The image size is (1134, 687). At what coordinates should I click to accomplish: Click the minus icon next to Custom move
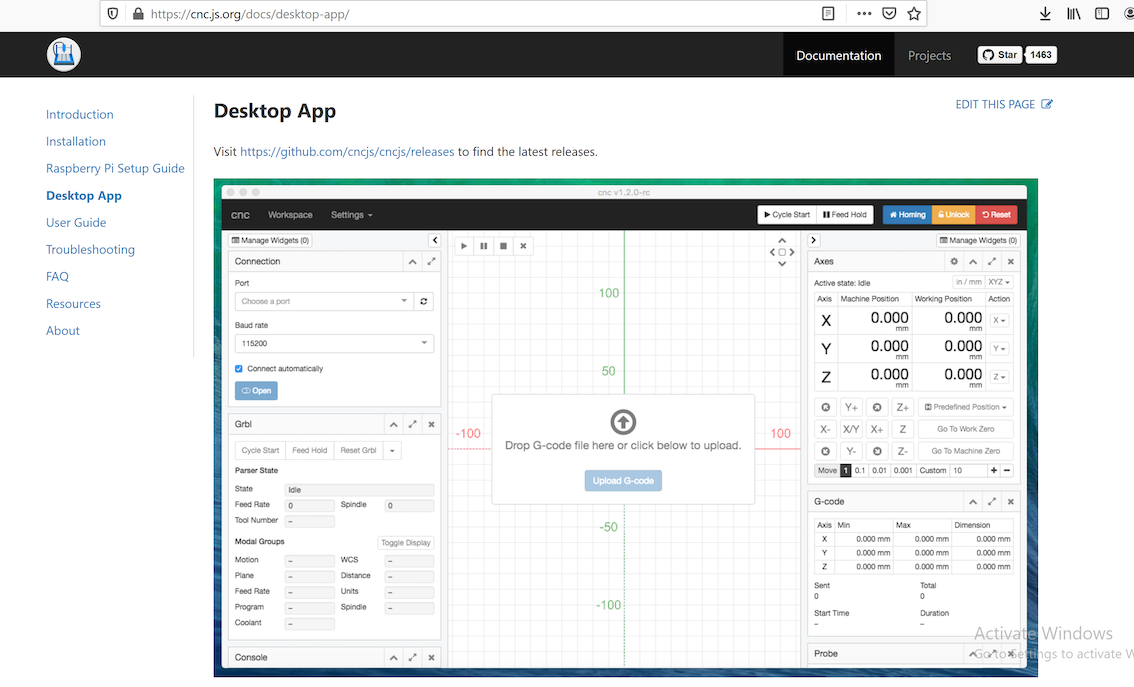(1007, 470)
